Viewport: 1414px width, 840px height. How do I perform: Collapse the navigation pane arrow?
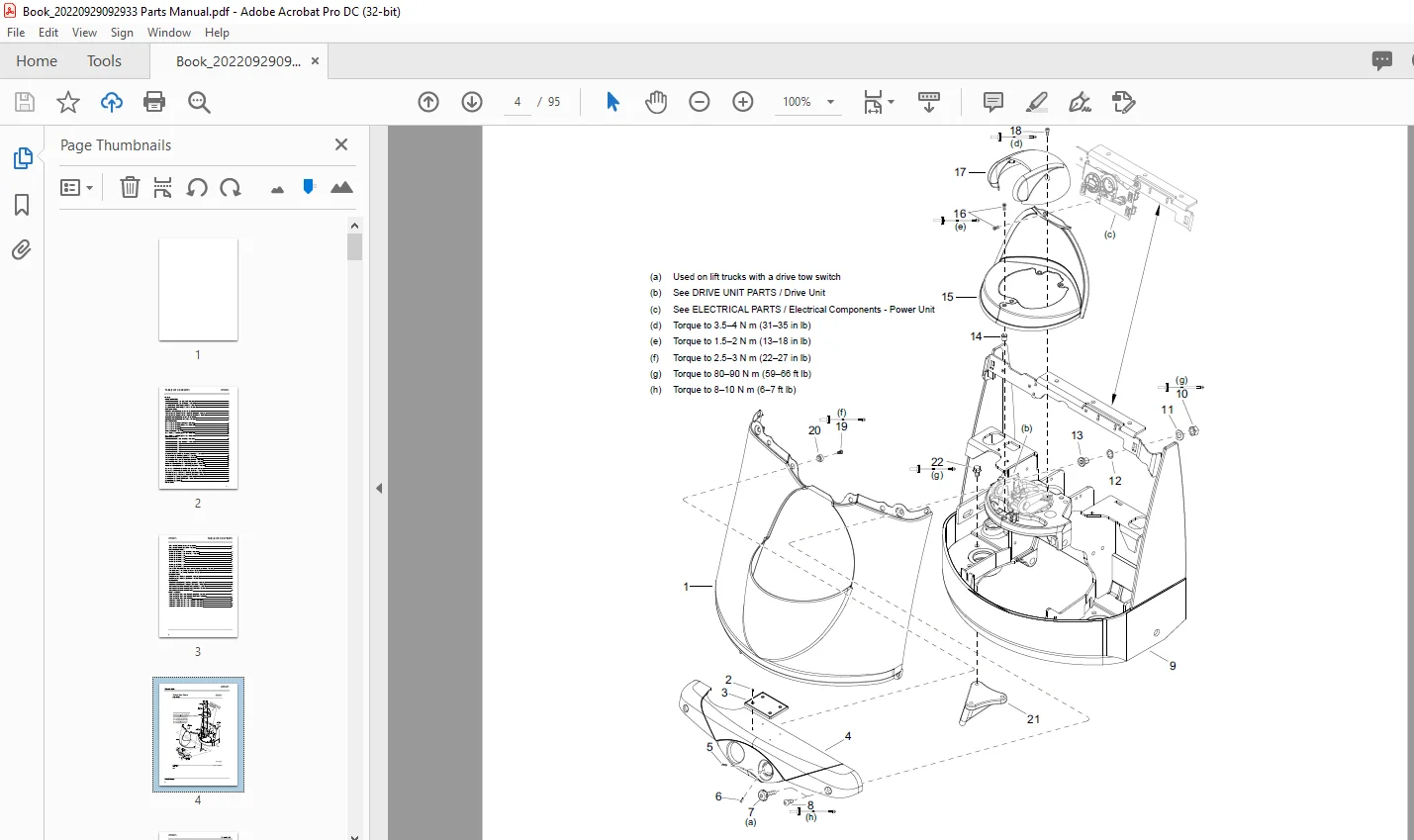(379, 488)
